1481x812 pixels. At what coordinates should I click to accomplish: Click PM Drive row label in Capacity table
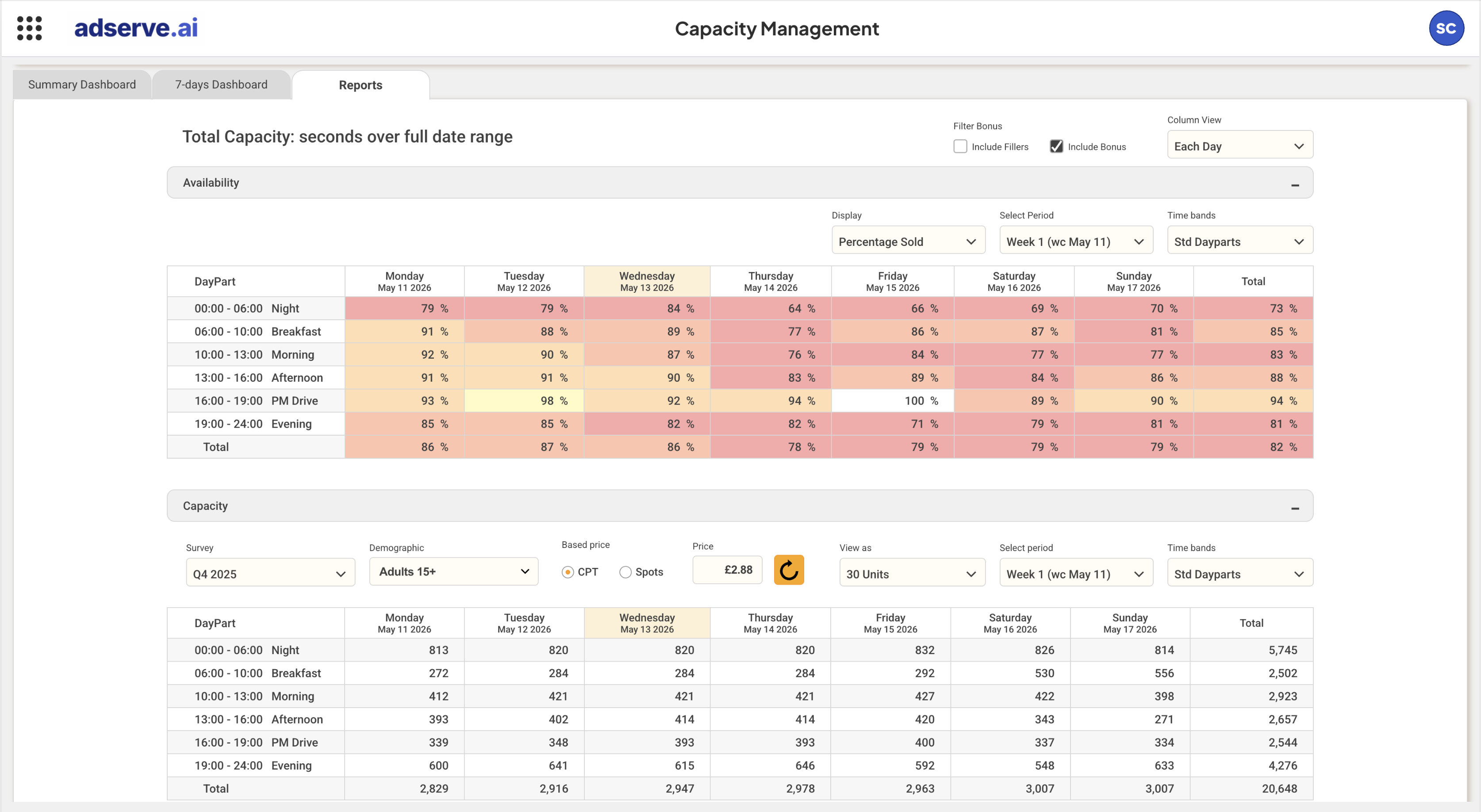(x=256, y=742)
